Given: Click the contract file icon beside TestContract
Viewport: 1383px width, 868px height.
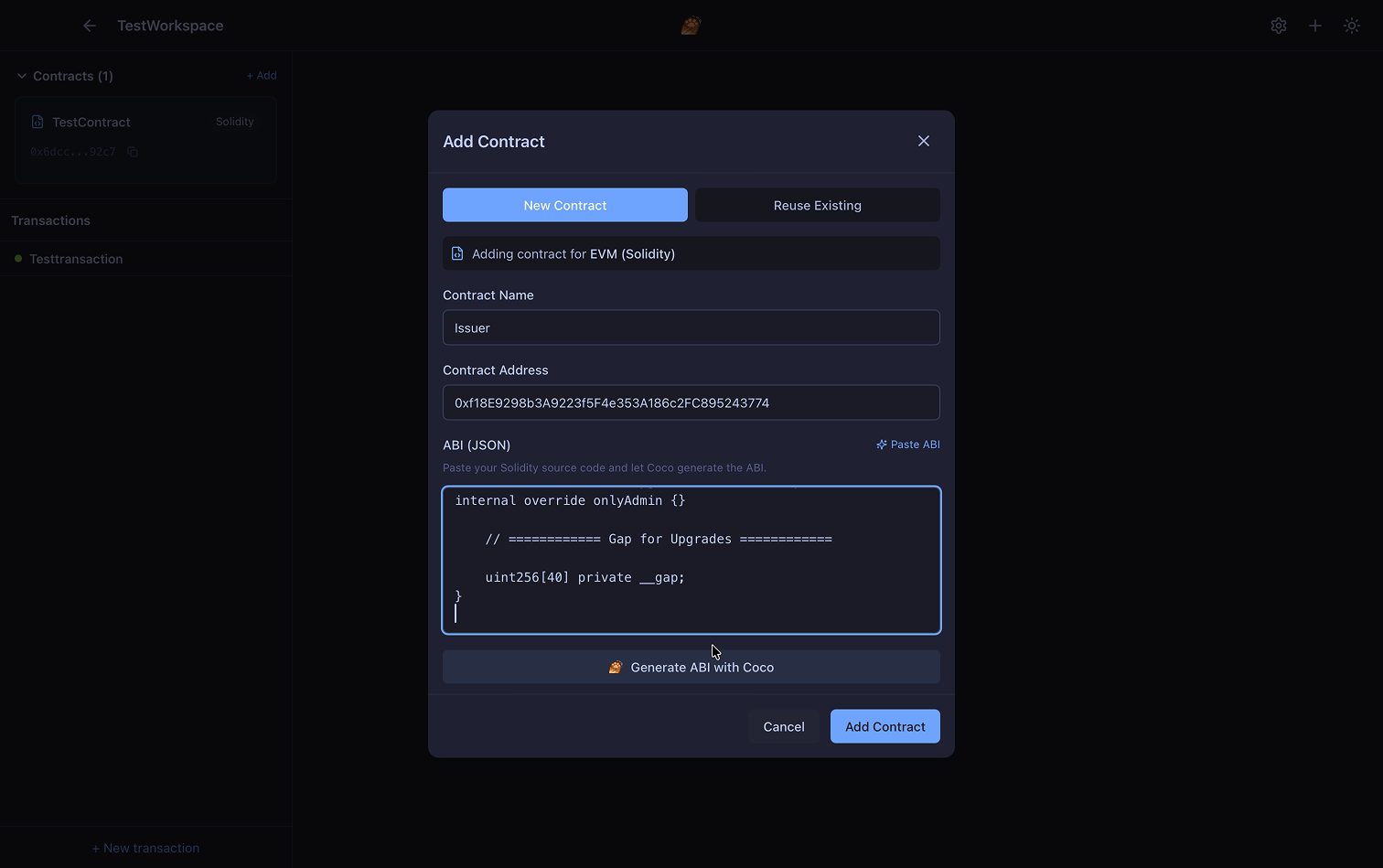Looking at the screenshot, I should coord(37,121).
